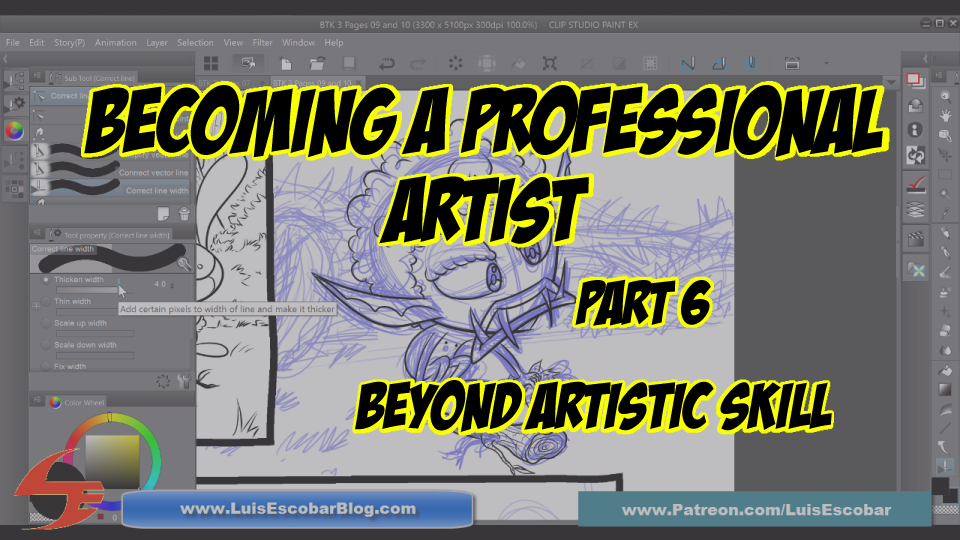Select the Correct line width sub tool
The width and height of the screenshot is (960, 540).
coord(110,190)
